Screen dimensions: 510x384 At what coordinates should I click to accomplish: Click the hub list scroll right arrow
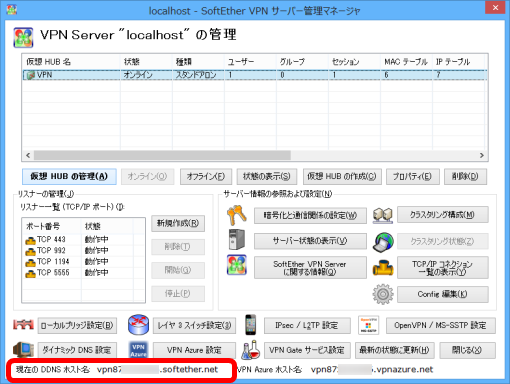coord(482,155)
